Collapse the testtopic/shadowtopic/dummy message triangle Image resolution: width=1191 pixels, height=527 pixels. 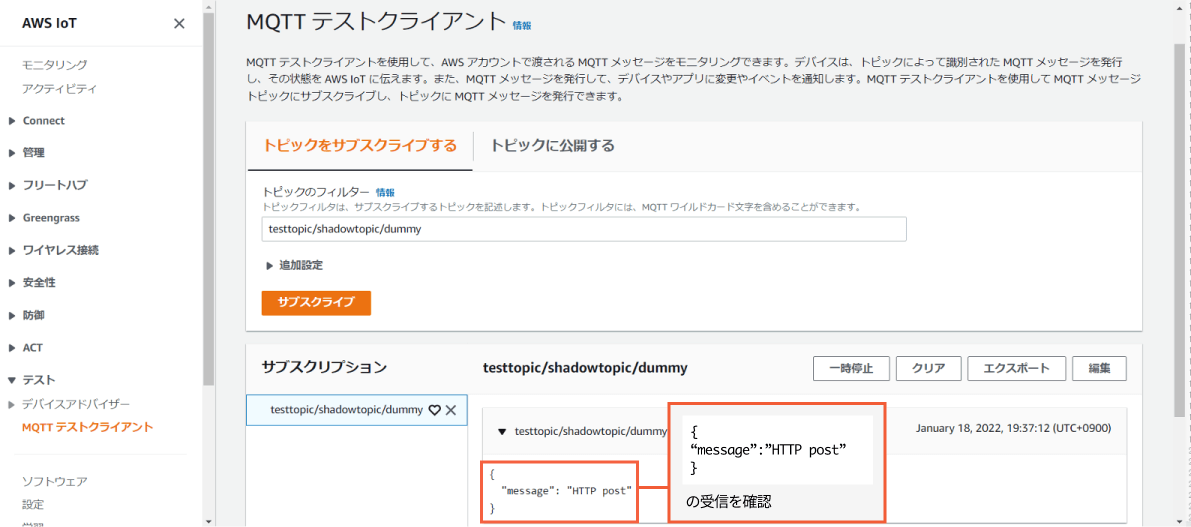pyautogui.click(x=502, y=431)
